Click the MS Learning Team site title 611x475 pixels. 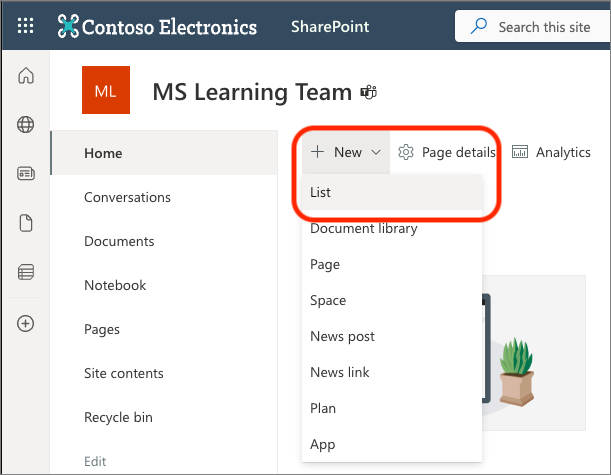point(252,92)
